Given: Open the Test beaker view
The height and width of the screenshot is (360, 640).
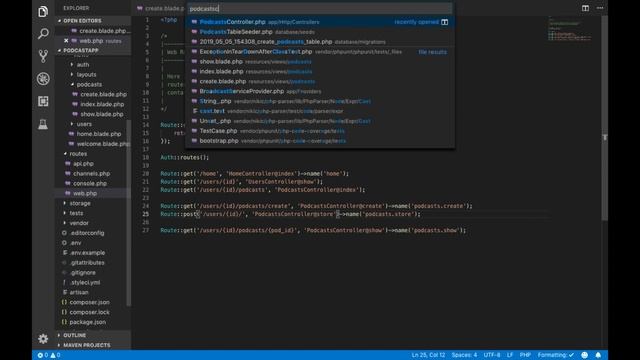Looking at the screenshot, I should [43, 124].
